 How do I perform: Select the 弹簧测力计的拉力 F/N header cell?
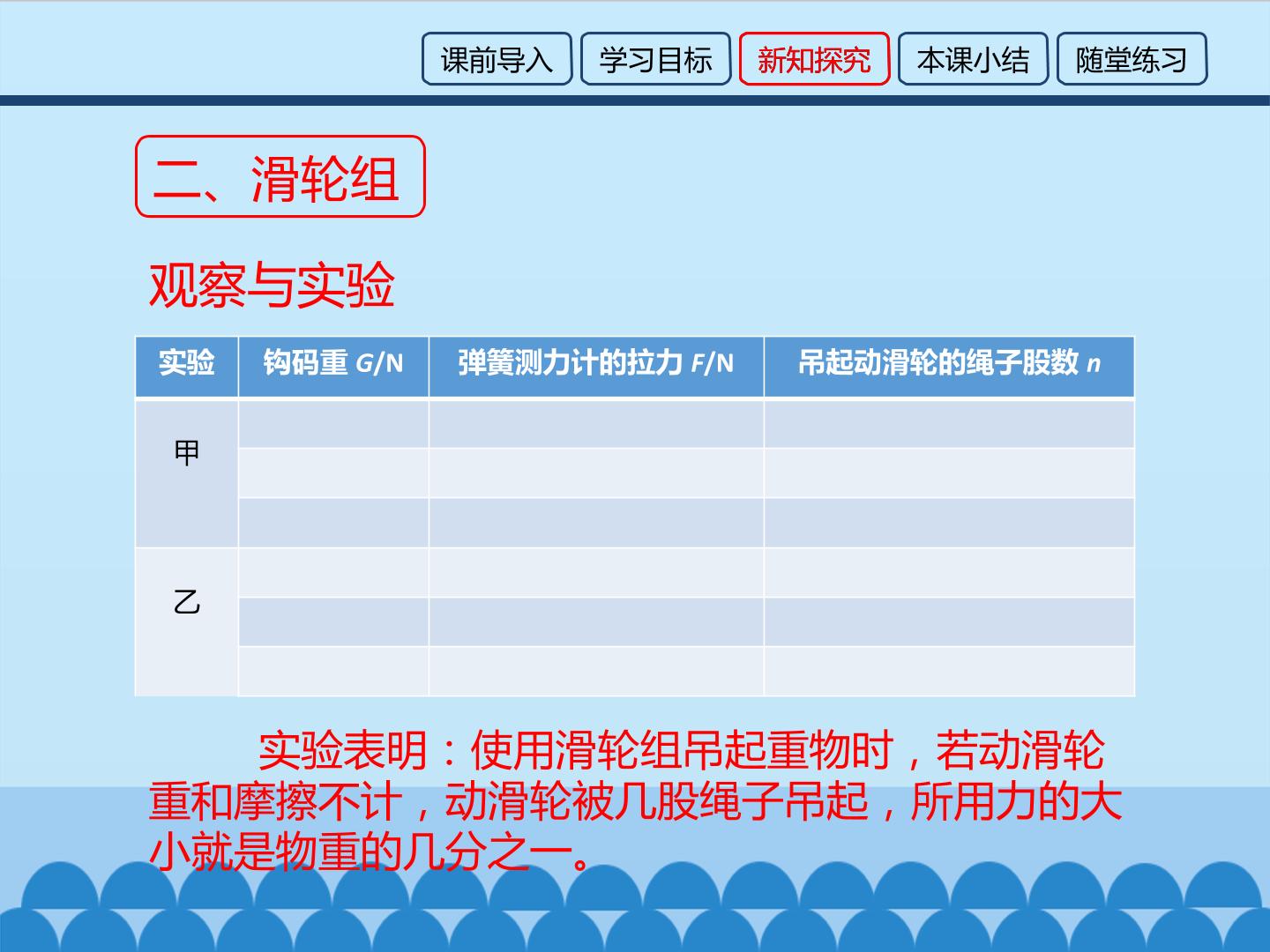[596, 367]
